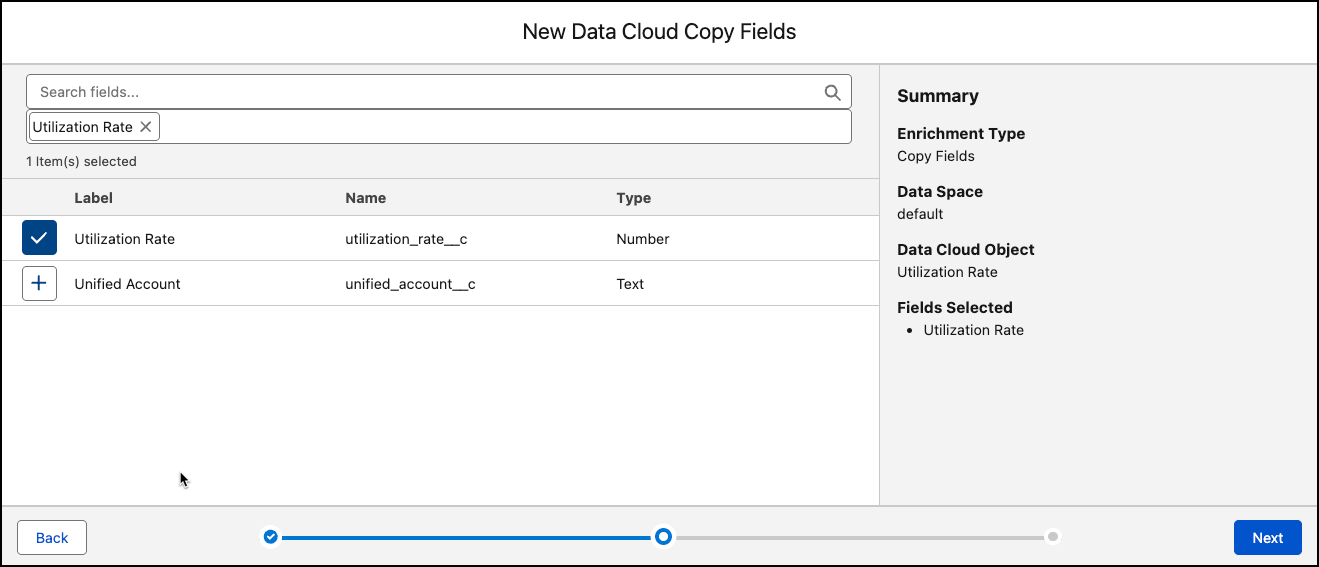Click the completed first step checkmark
Image resolution: width=1319 pixels, height=567 pixels.
tap(270, 537)
